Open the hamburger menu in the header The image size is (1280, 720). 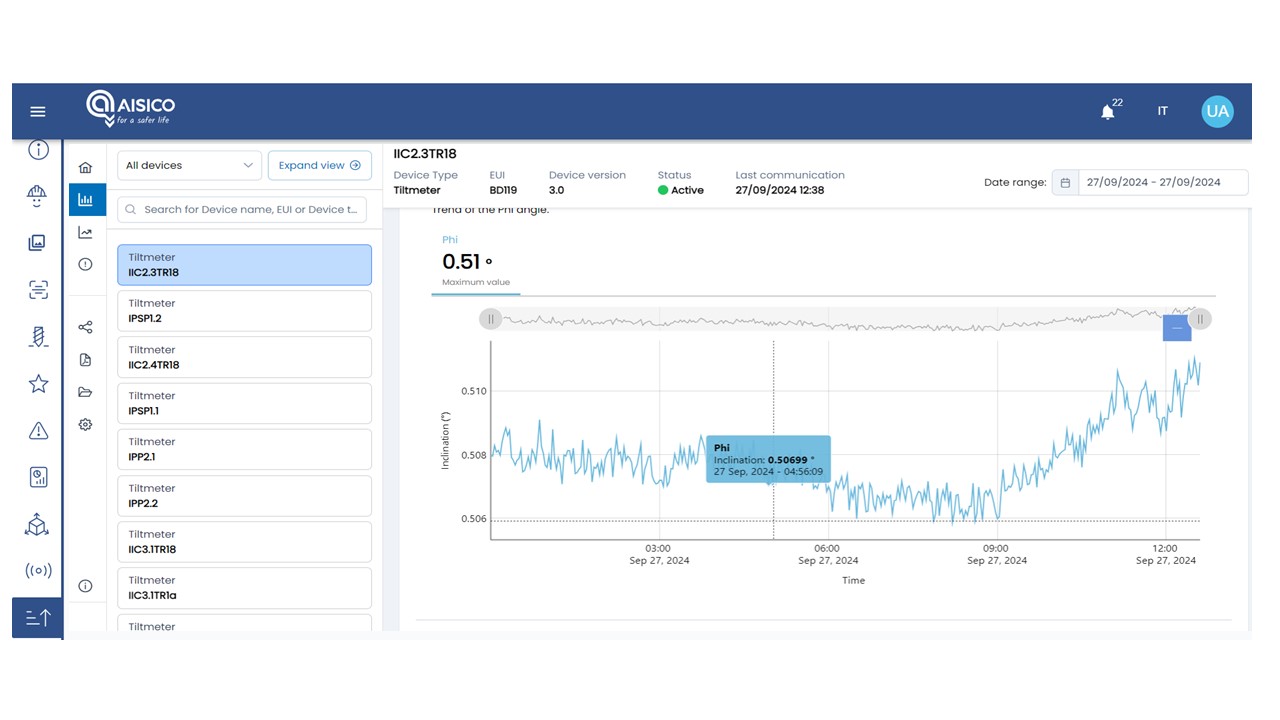tap(38, 112)
